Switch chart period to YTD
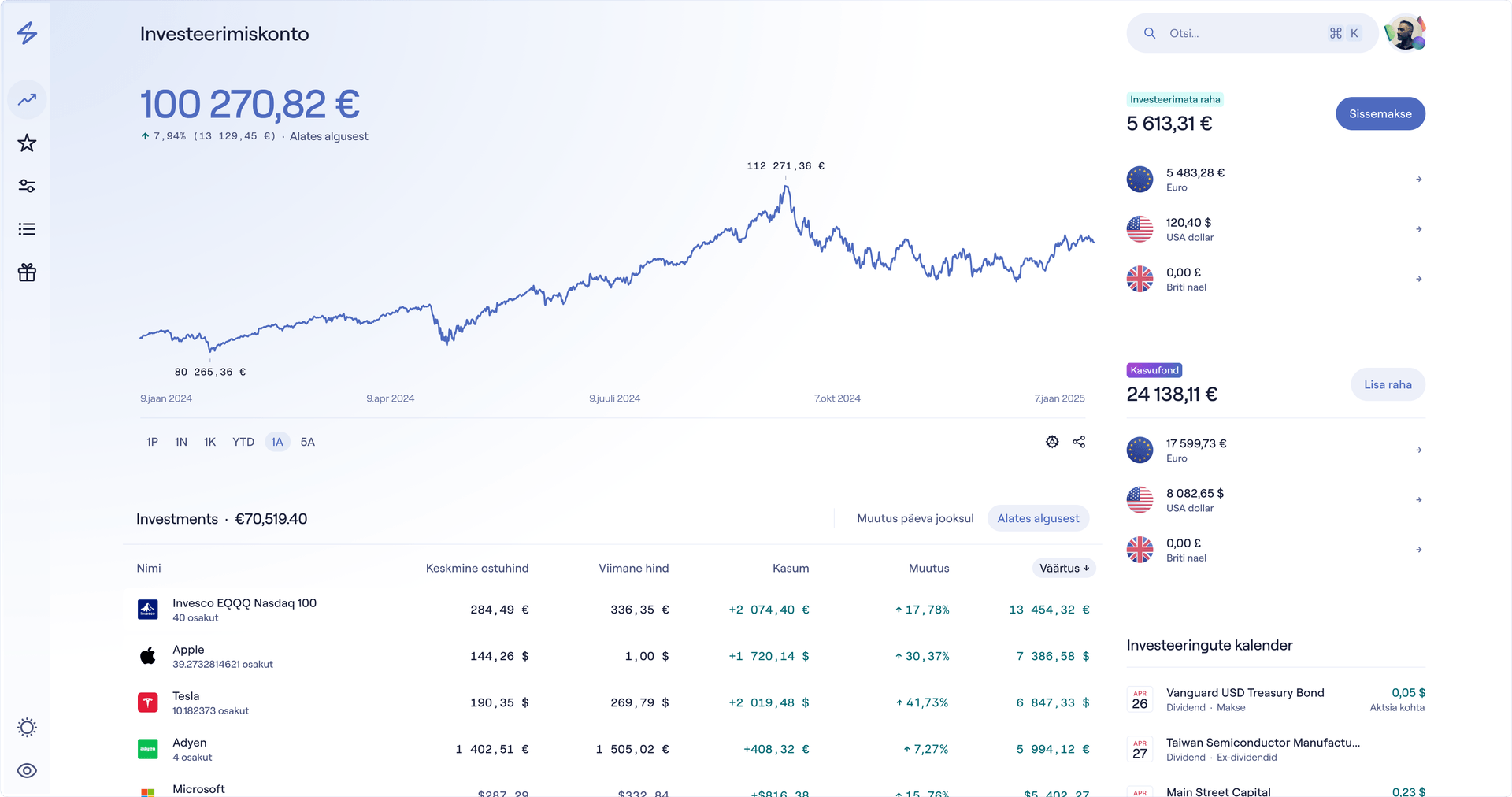Viewport: 1512px width, 797px height. 243,442
